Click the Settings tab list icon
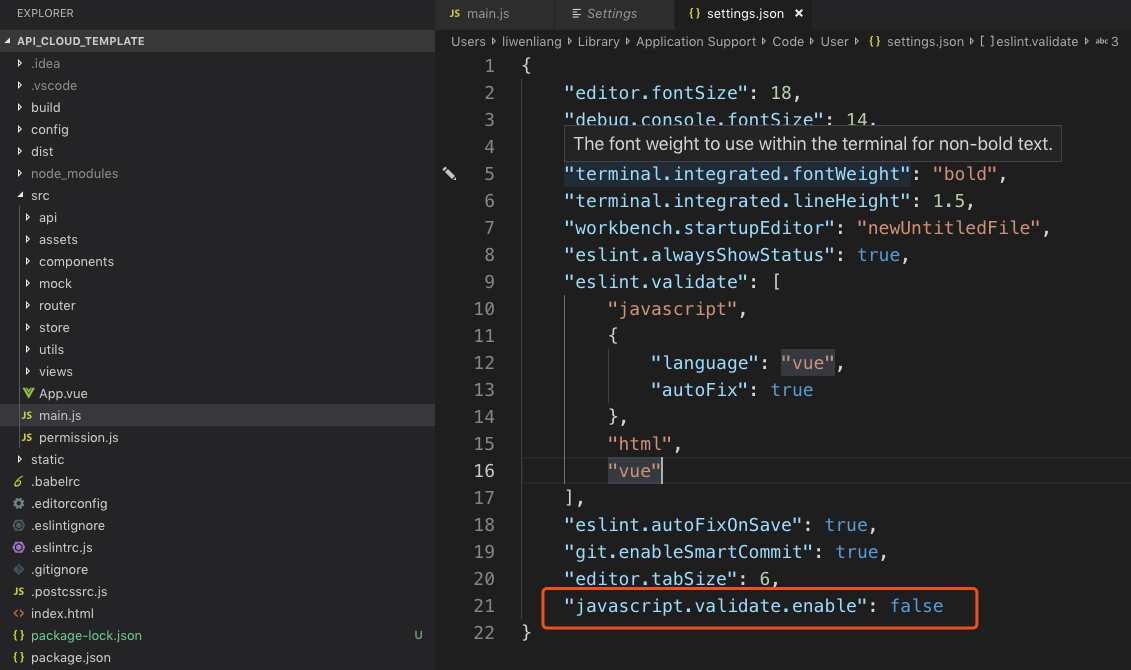Viewport: 1131px width, 670px height. point(576,13)
